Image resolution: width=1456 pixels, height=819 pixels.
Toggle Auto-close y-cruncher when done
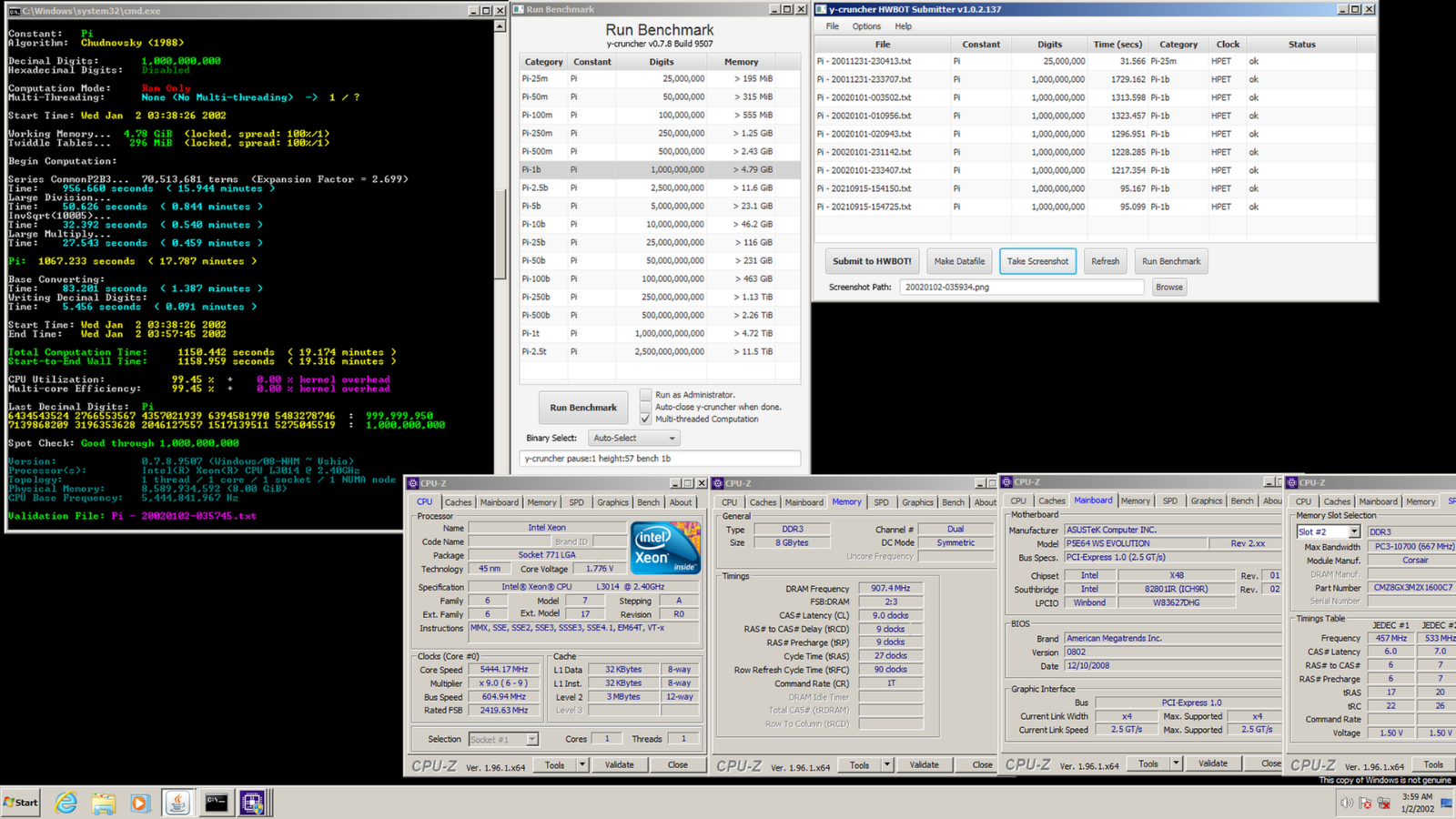coord(645,407)
